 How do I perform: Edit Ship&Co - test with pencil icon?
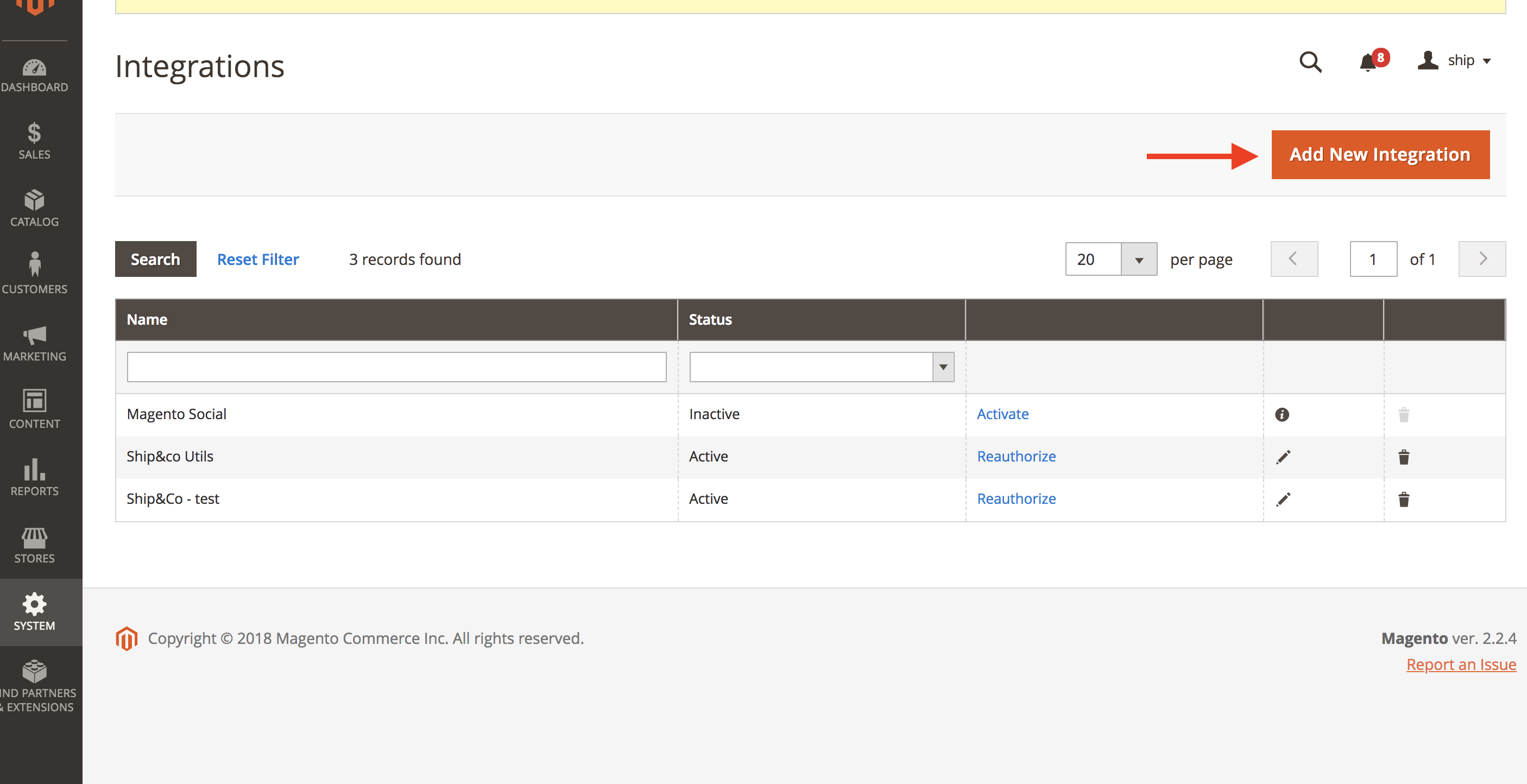(1283, 500)
